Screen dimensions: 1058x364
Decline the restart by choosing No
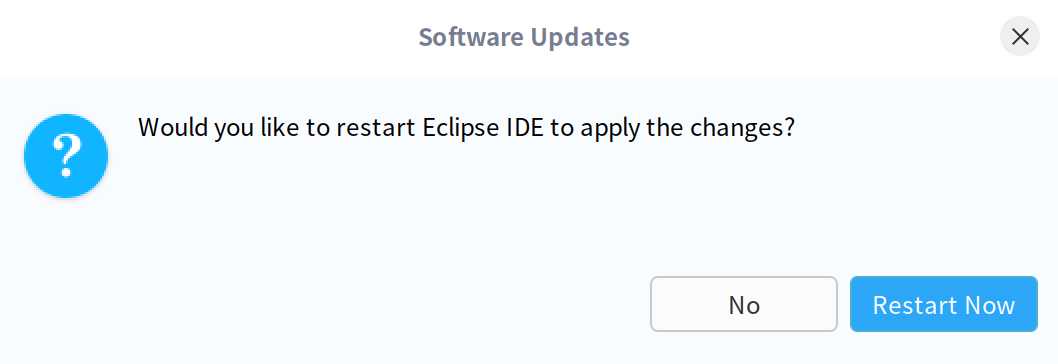pos(744,304)
